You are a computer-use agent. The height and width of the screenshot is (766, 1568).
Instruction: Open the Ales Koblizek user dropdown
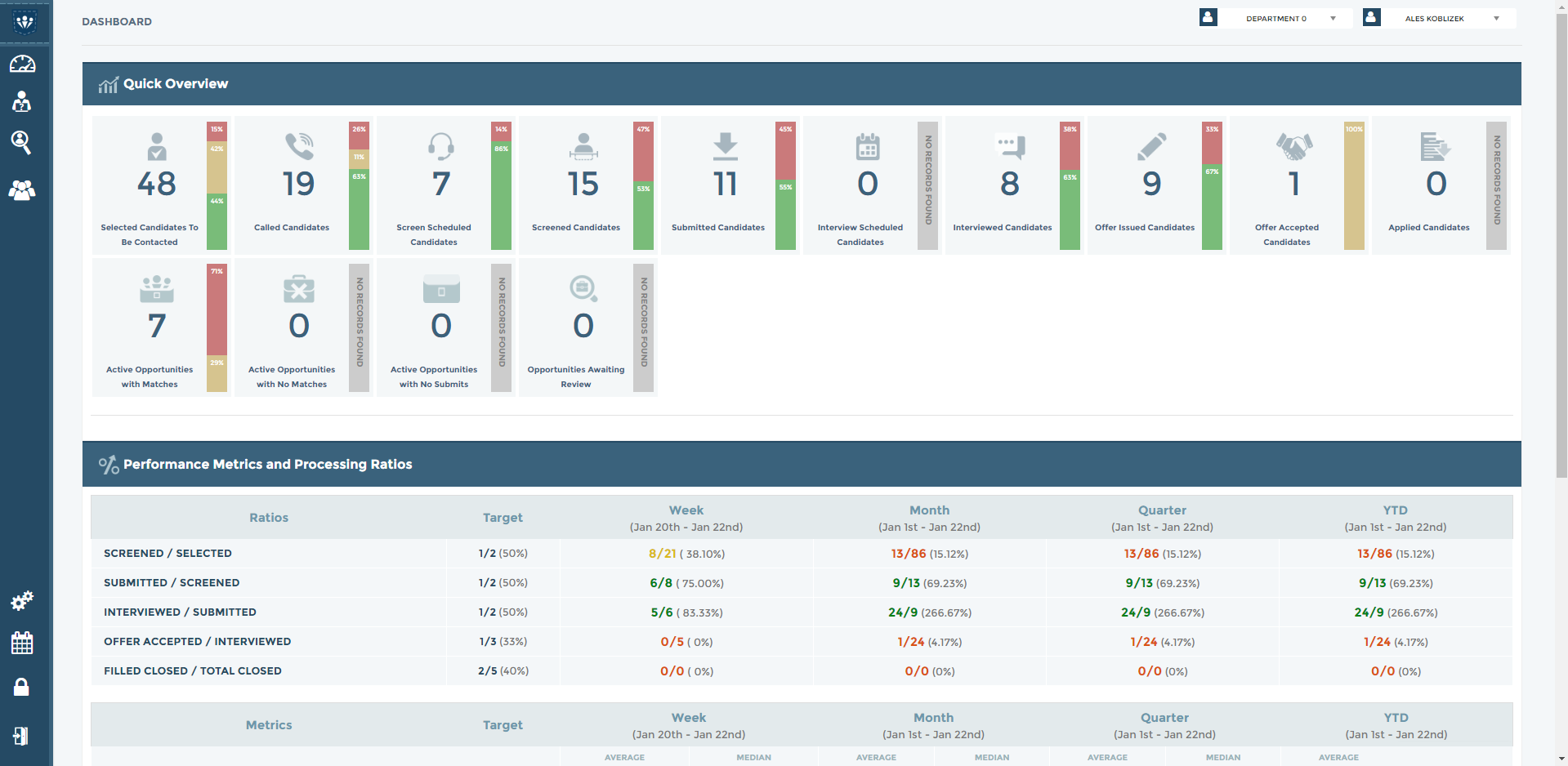pos(1434,19)
